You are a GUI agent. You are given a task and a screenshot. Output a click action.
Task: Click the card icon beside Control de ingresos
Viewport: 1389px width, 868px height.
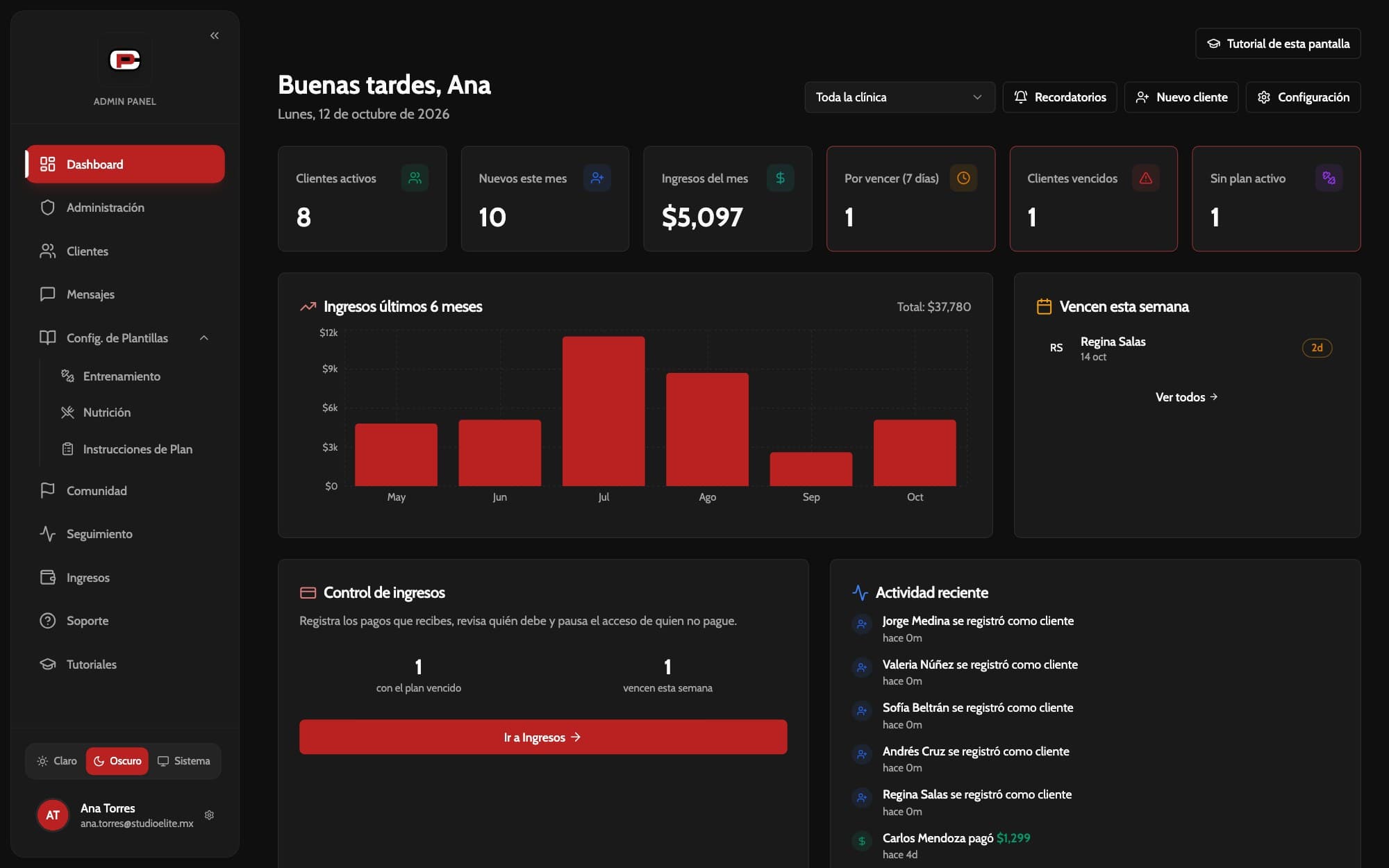point(308,592)
